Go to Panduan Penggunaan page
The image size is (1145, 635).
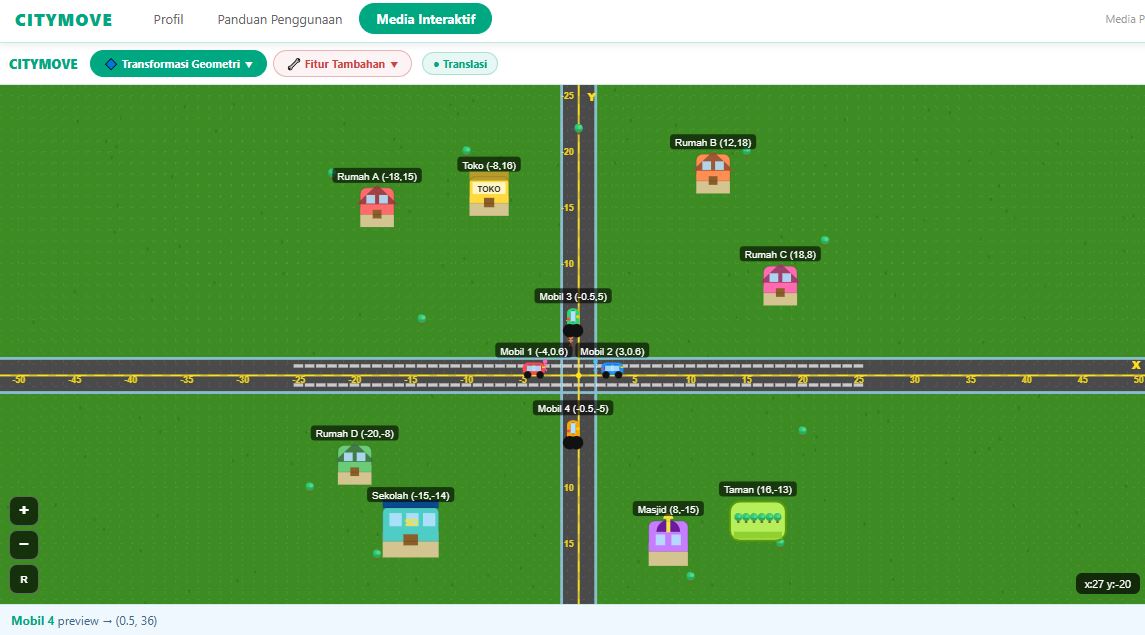tap(280, 20)
